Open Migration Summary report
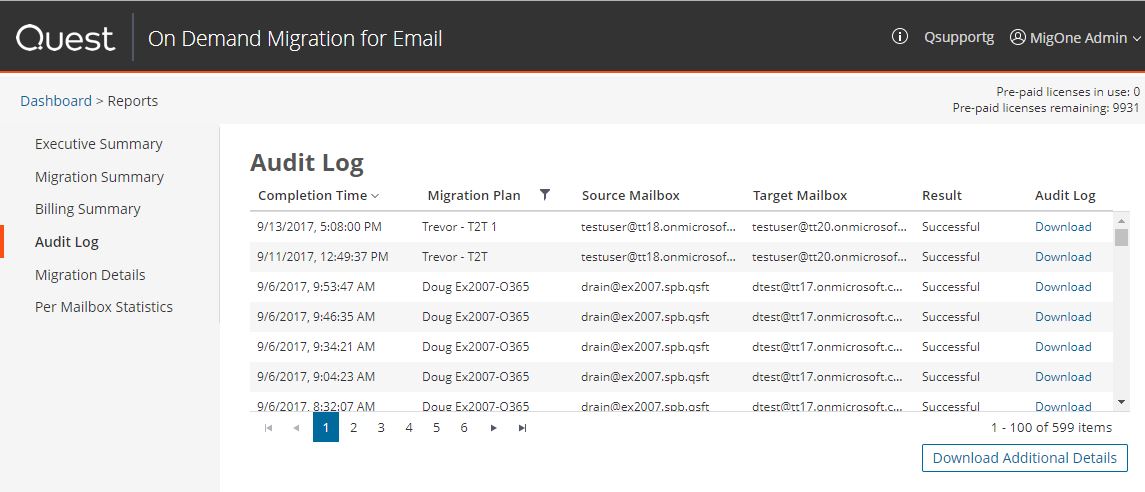This screenshot has height=492, width=1145. click(x=99, y=177)
